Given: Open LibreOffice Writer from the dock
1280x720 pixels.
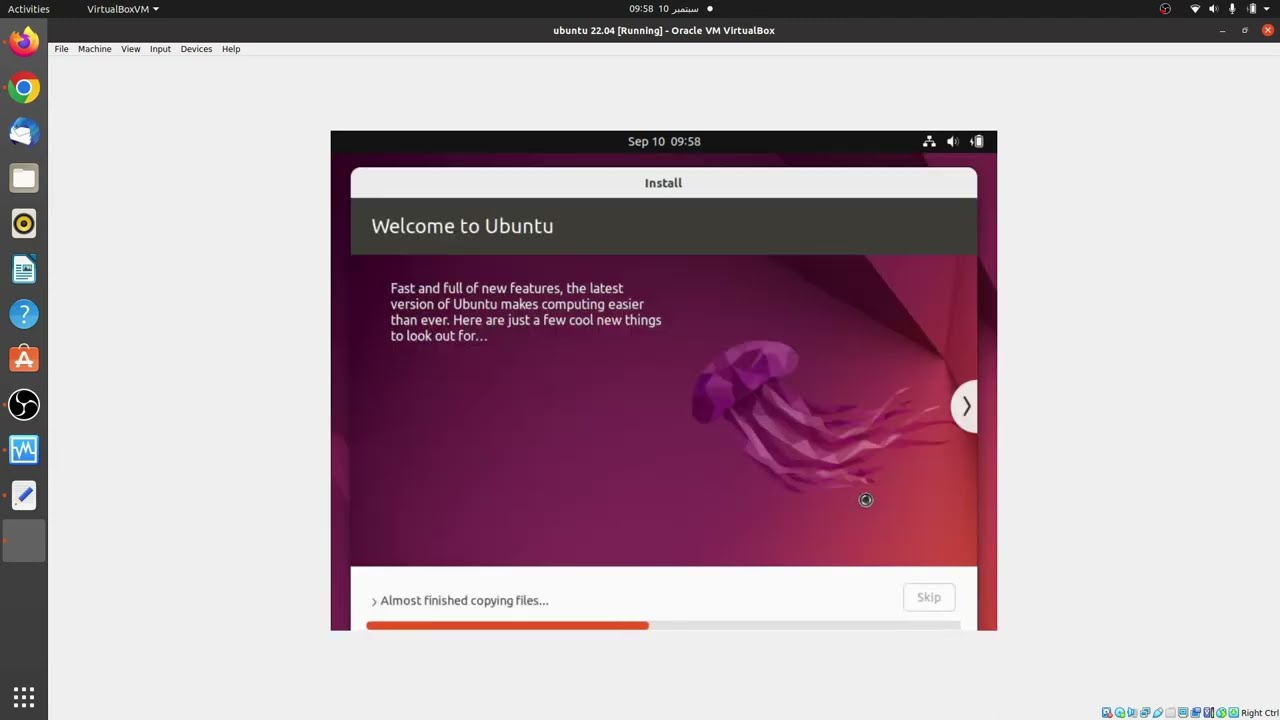Looking at the screenshot, I should [x=24, y=269].
